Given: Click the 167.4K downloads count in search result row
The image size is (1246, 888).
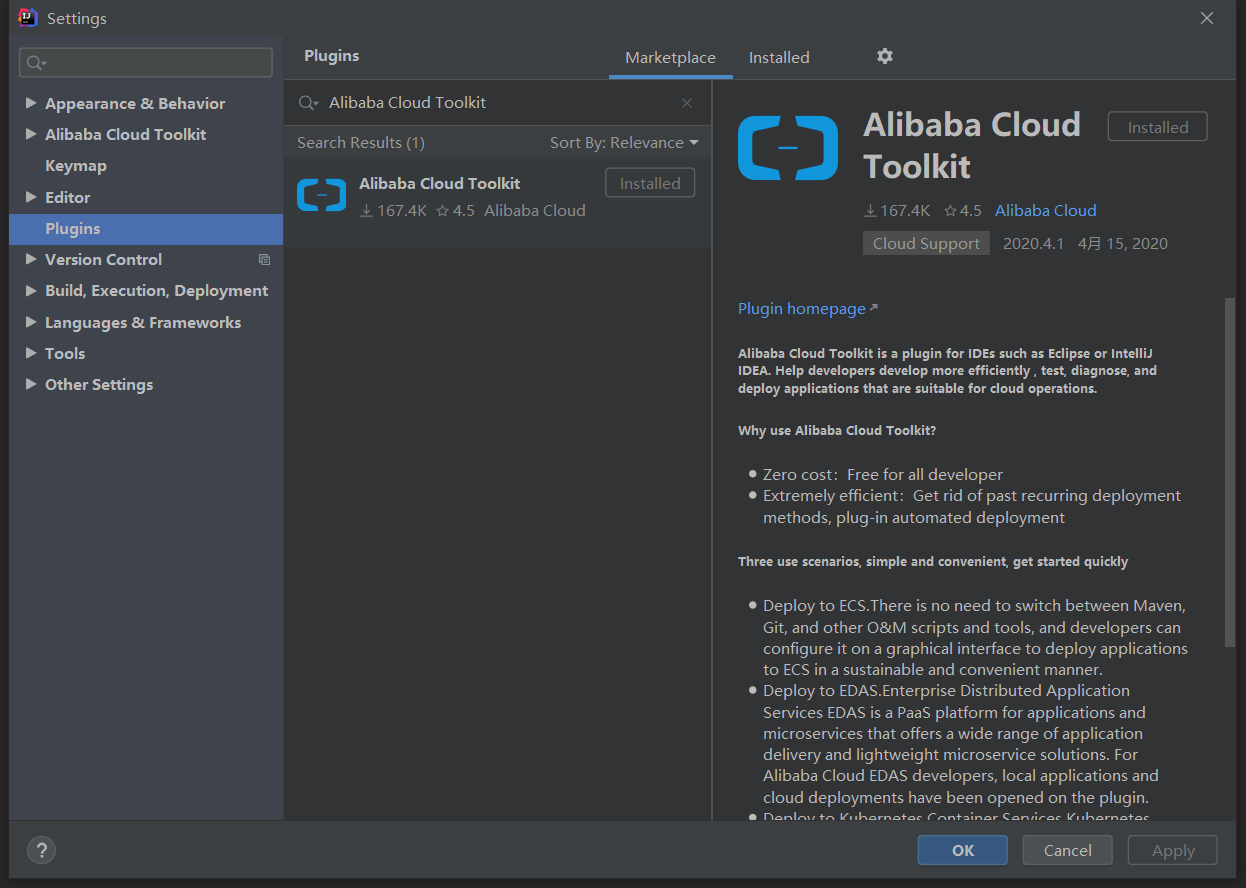Looking at the screenshot, I should point(393,210).
